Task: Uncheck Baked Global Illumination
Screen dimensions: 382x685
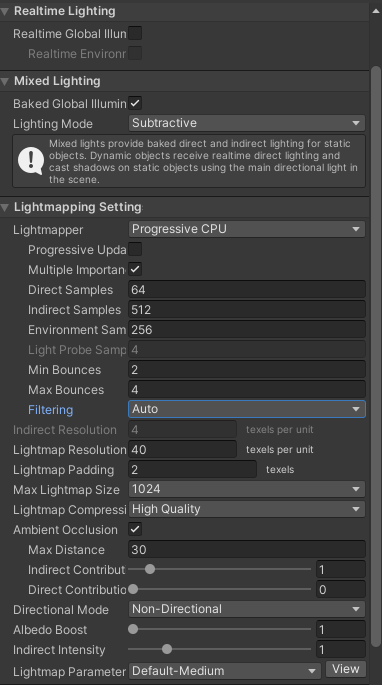Action: [x=135, y=104]
